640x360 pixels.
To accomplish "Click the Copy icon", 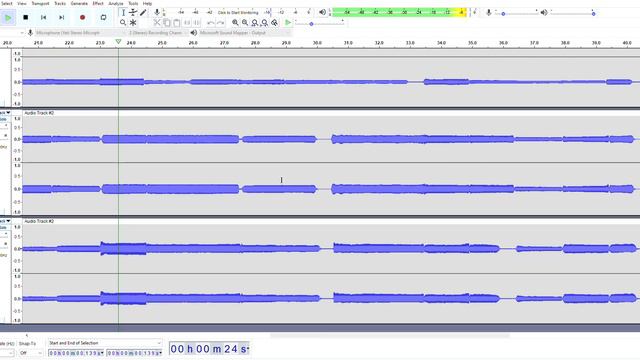I will pos(167,22).
